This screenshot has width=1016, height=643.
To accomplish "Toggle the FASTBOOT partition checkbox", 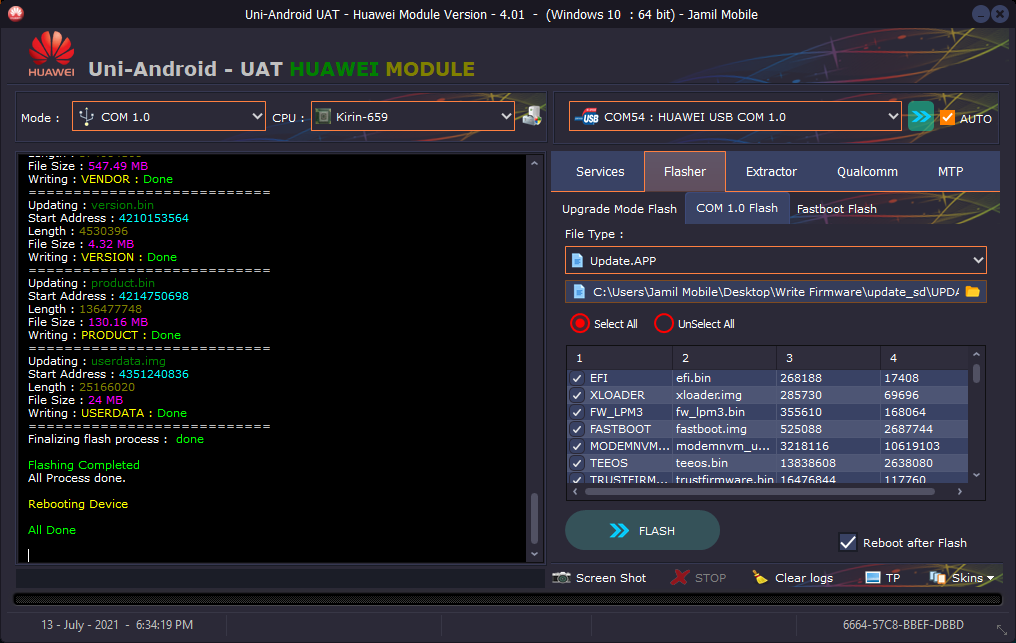I will coord(577,428).
